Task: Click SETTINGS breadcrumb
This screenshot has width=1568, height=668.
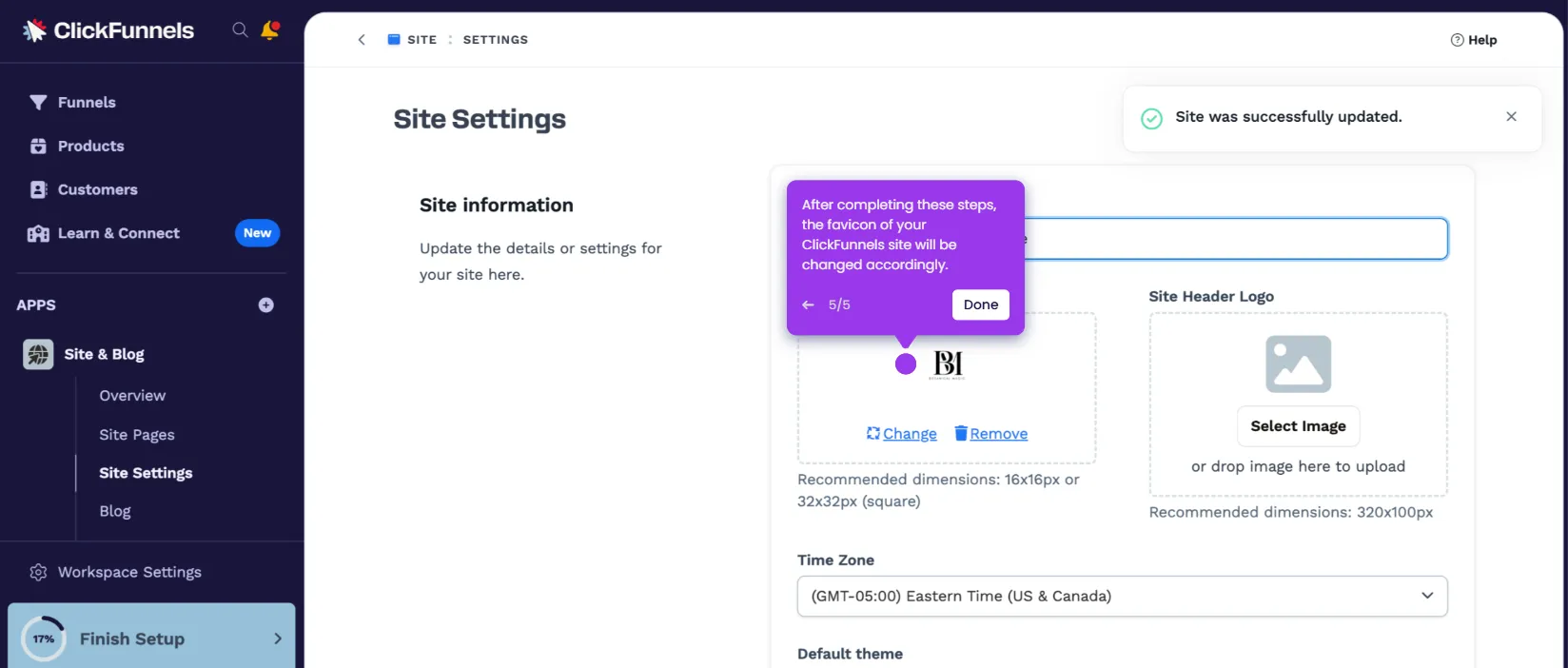Action: (x=496, y=39)
